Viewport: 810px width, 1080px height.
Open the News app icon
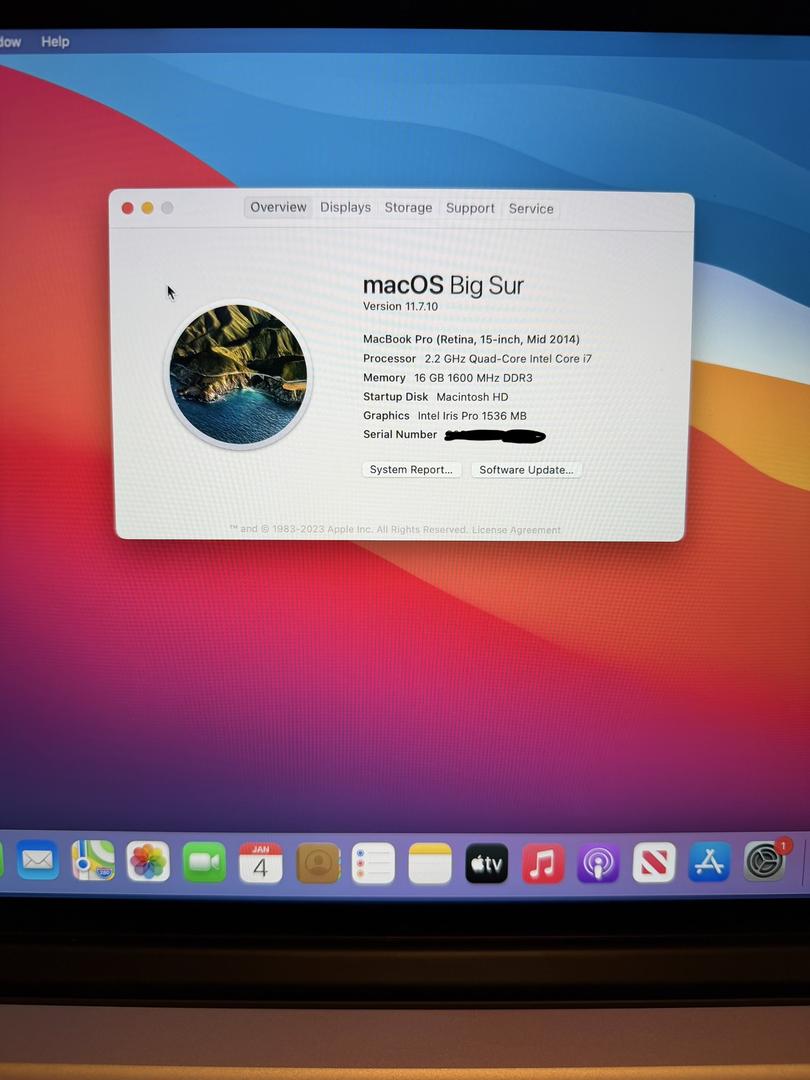(654, 862)
